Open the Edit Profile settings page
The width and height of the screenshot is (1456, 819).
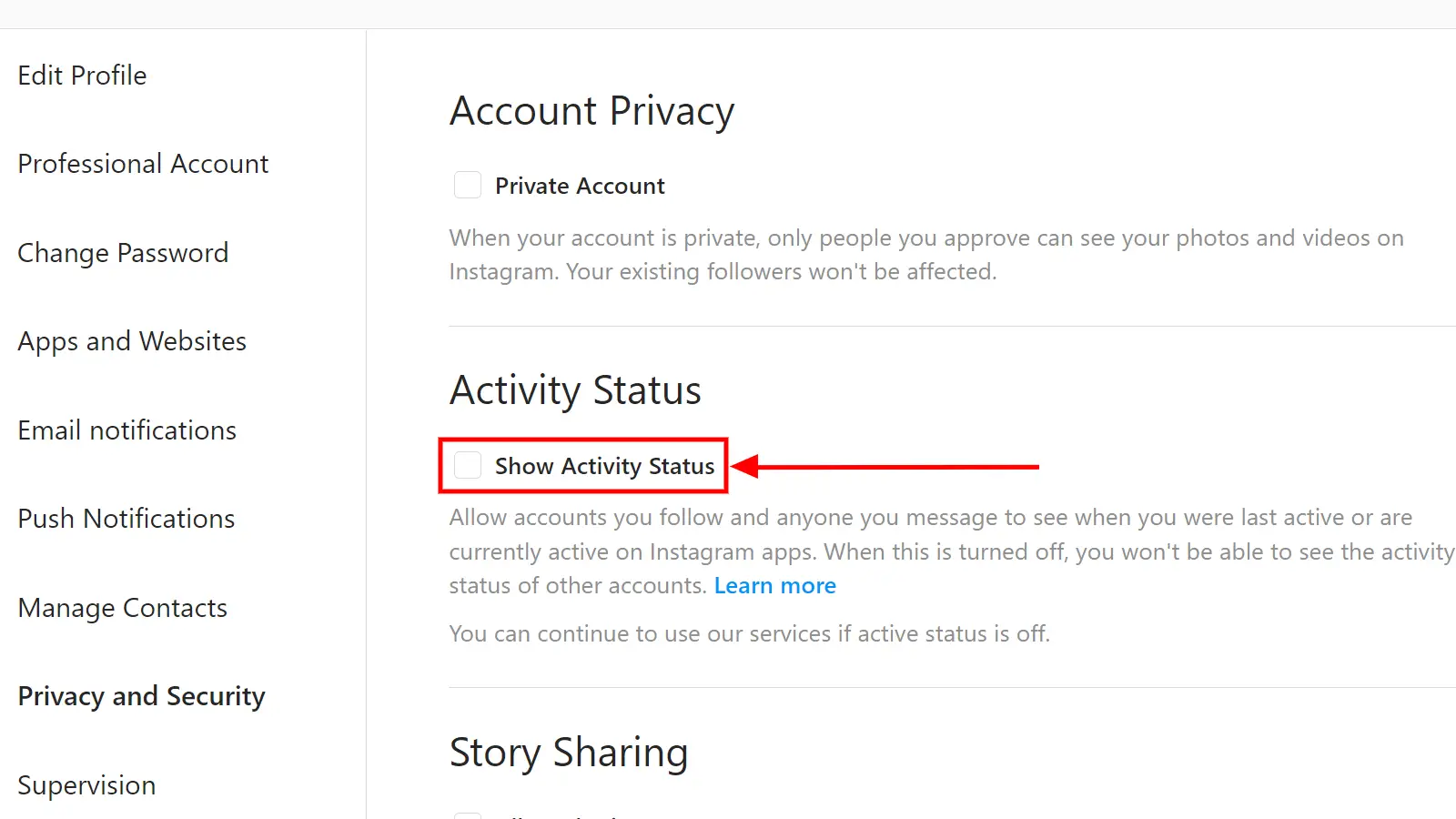(x=82, y=76)
